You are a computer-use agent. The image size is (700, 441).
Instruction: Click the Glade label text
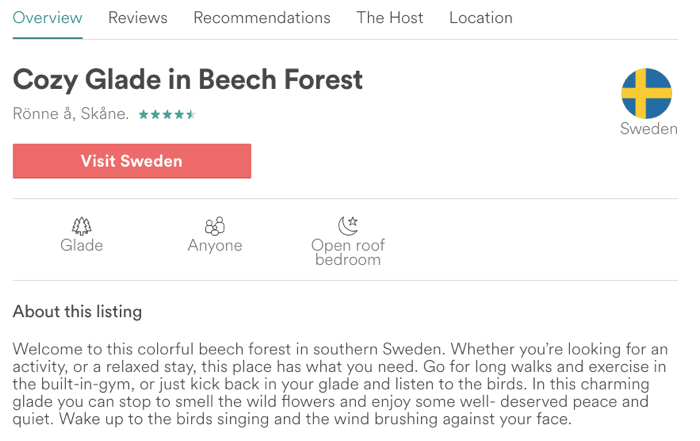82,245
